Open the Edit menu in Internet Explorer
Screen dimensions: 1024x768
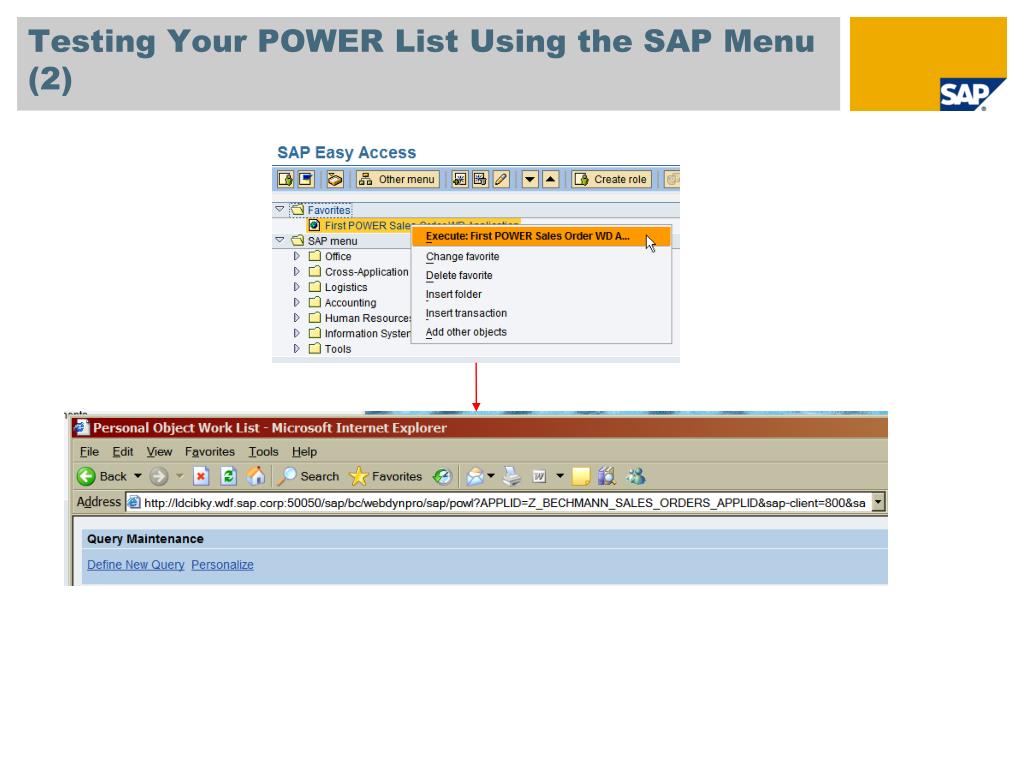[123, 451]
